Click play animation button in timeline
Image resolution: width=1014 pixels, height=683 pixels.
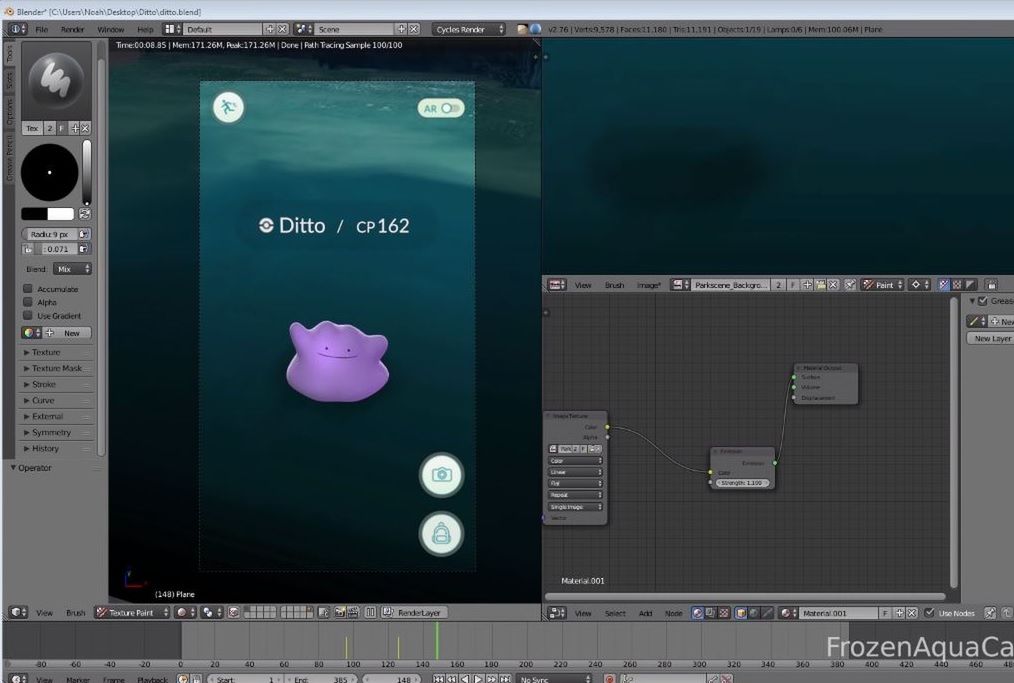click(479, 678)
